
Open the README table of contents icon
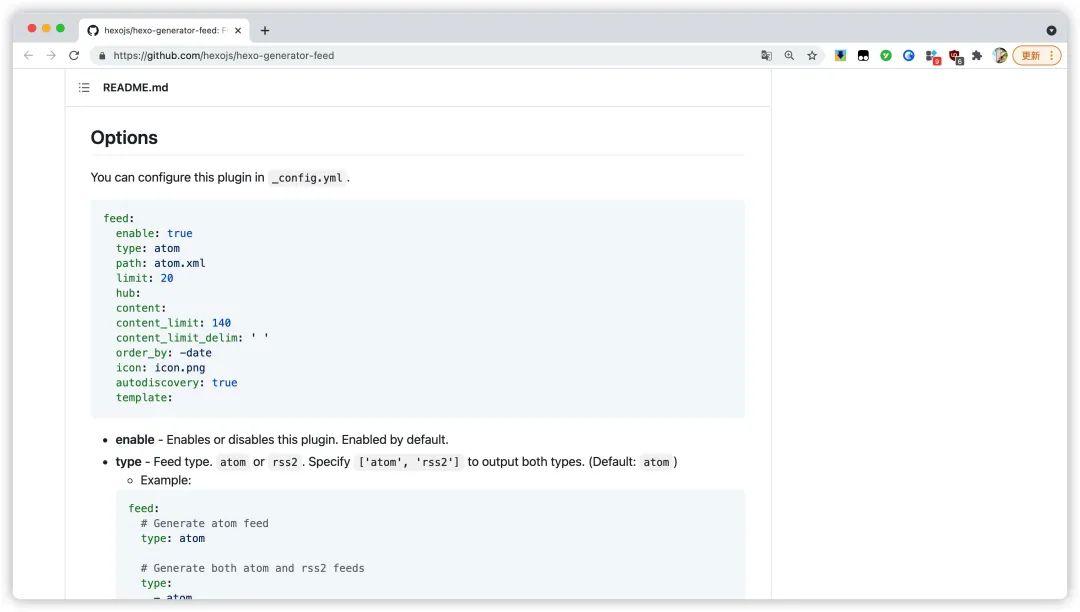[x=84, y=88]
